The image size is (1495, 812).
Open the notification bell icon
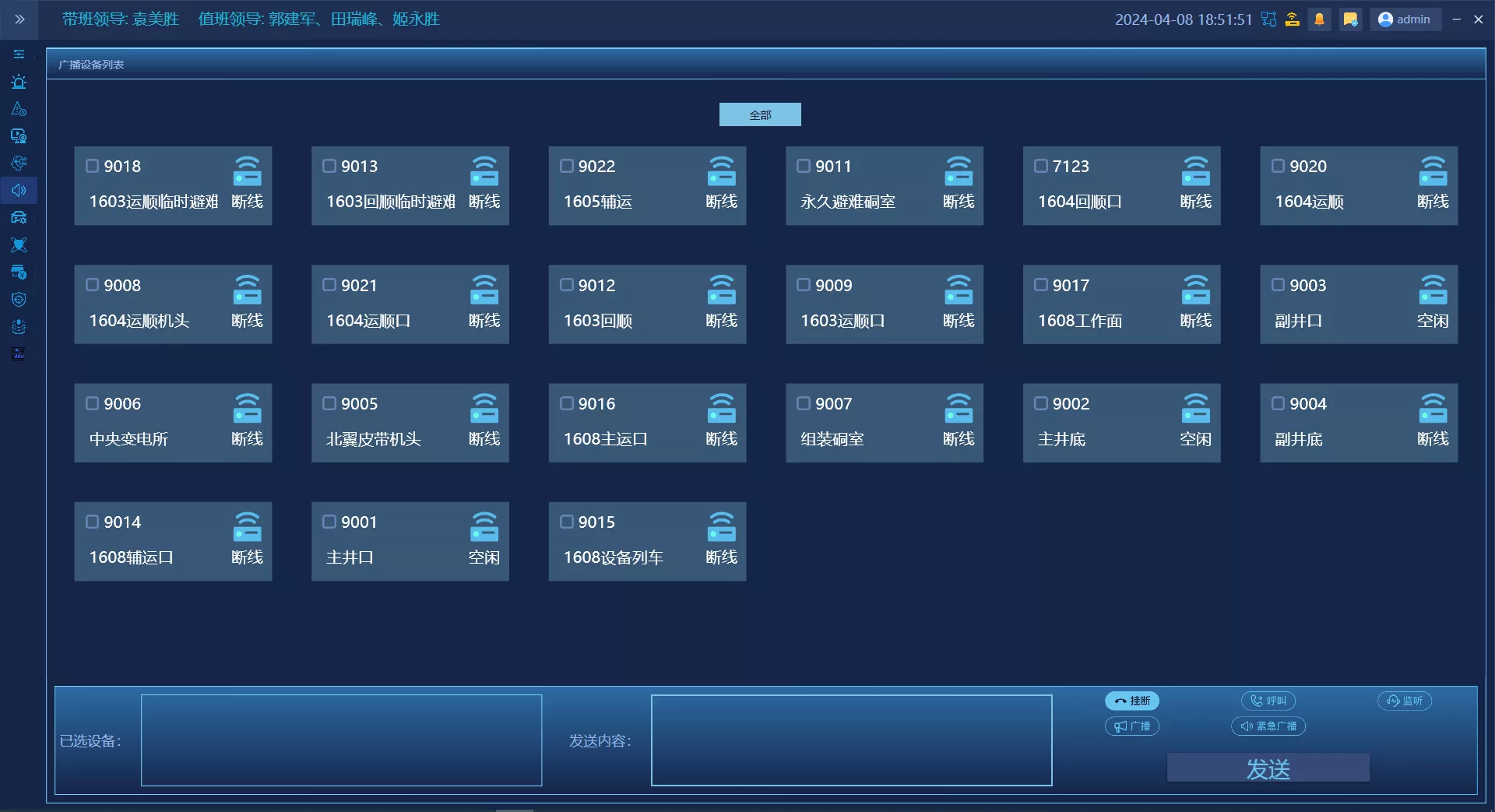click(1319, 19)
